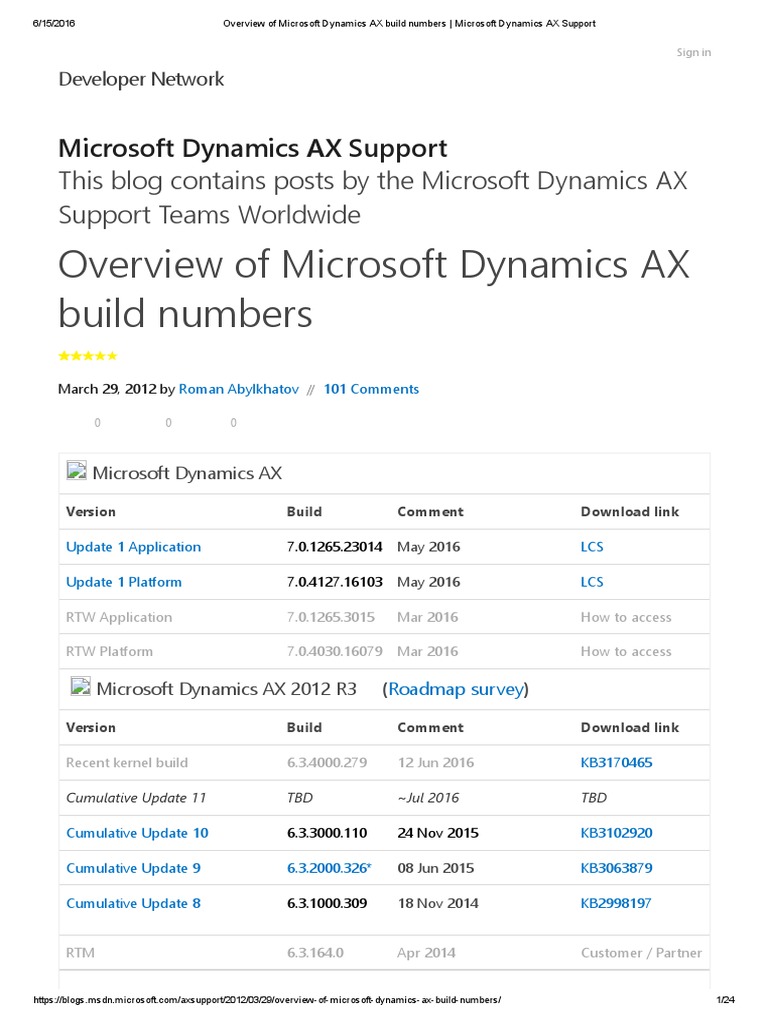Click the LCS link for May 2016 Application
Screen dimensions: 768x1024
coord(592,547)
